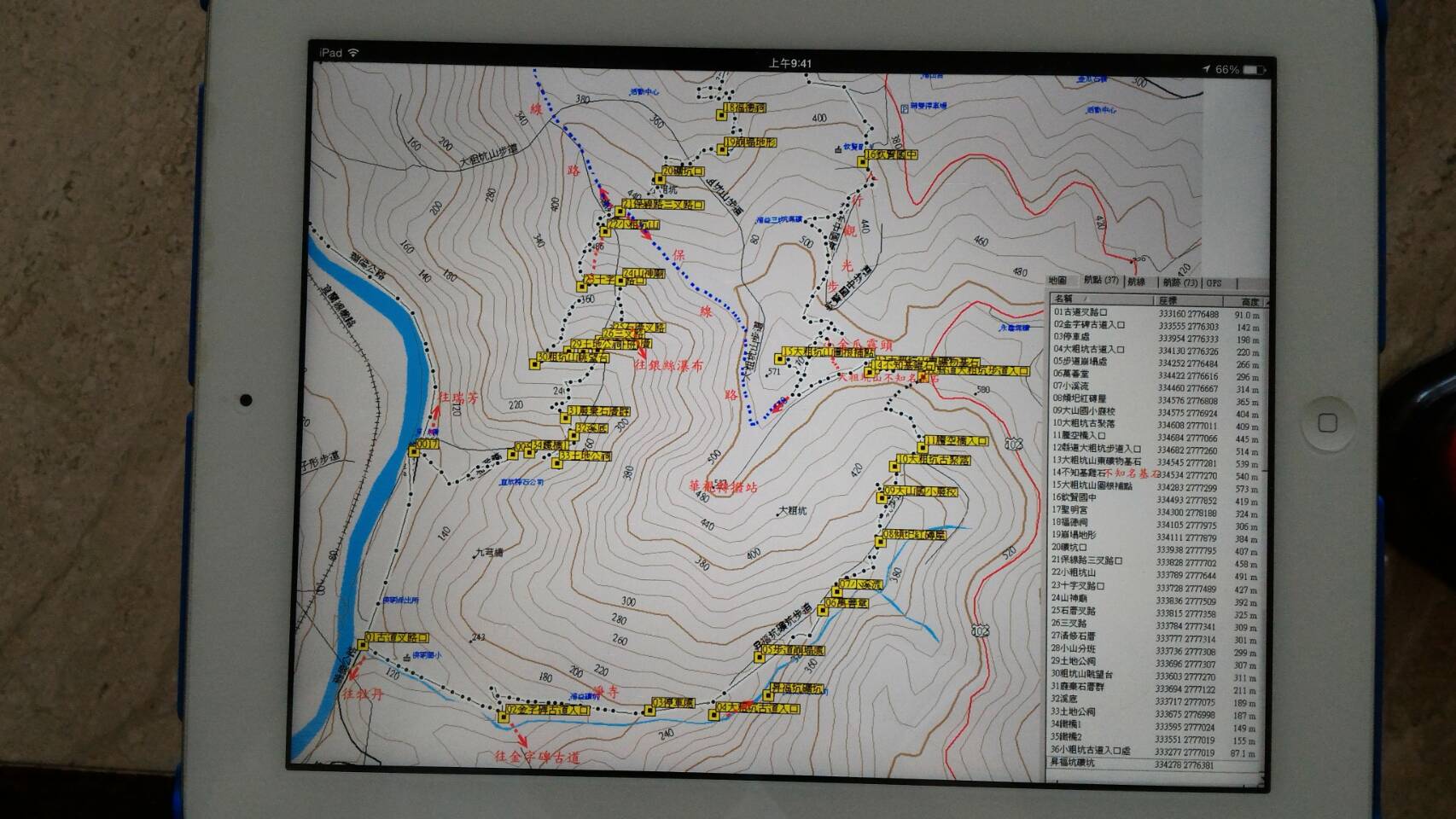Tap the location arrow icon in the status bar
This screenshot has width=1456, height=819.
coord(1206,69)
